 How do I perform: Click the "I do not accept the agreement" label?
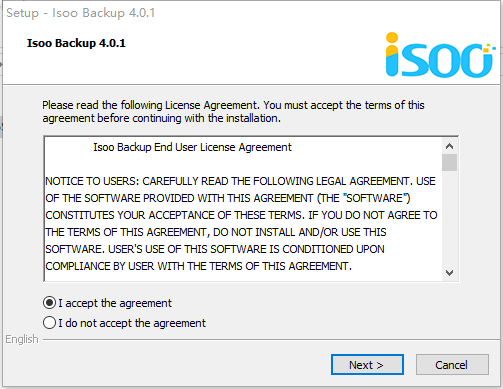(x=132, y=323)
